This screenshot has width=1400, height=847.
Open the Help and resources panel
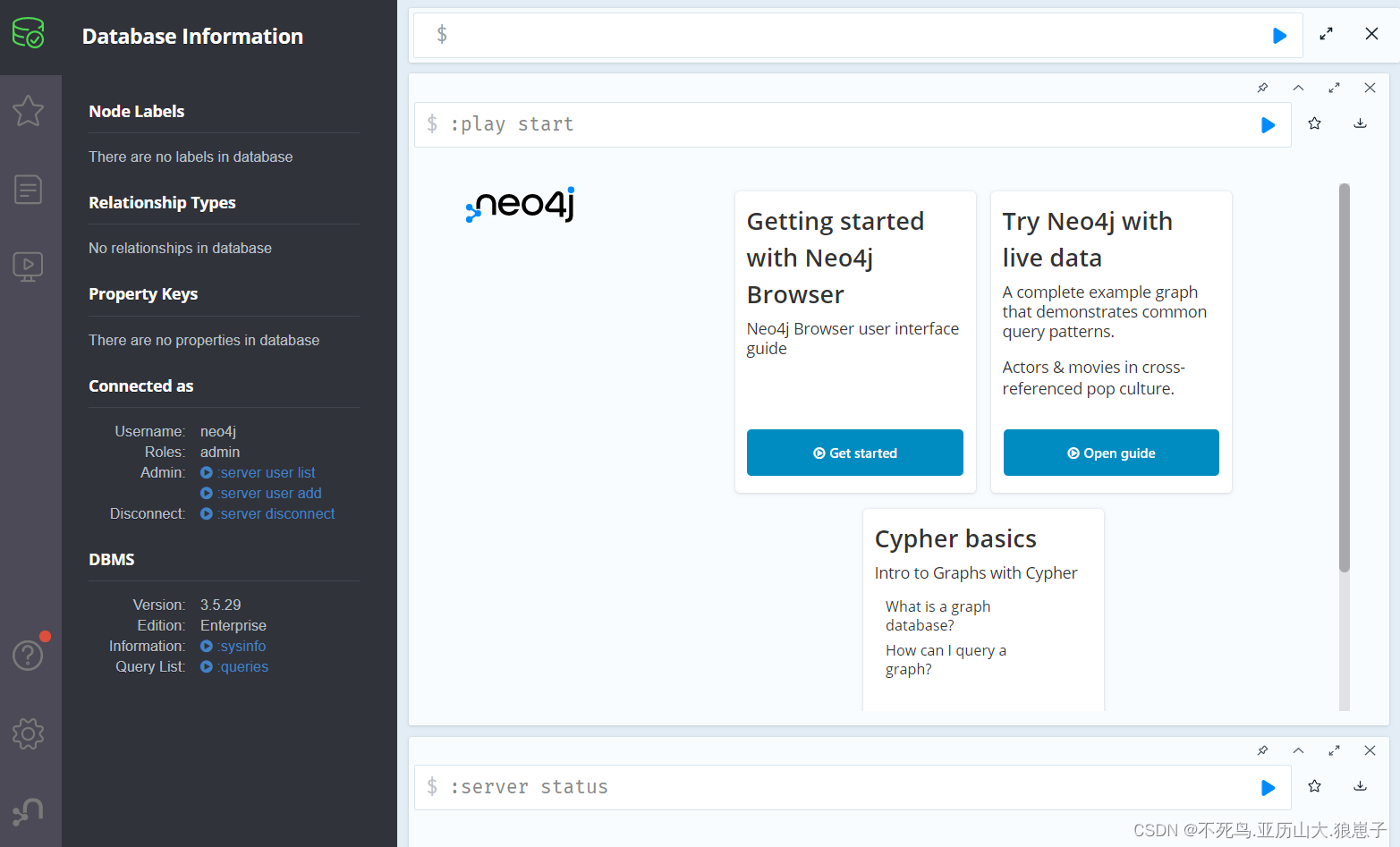click(x=29, y=655)
